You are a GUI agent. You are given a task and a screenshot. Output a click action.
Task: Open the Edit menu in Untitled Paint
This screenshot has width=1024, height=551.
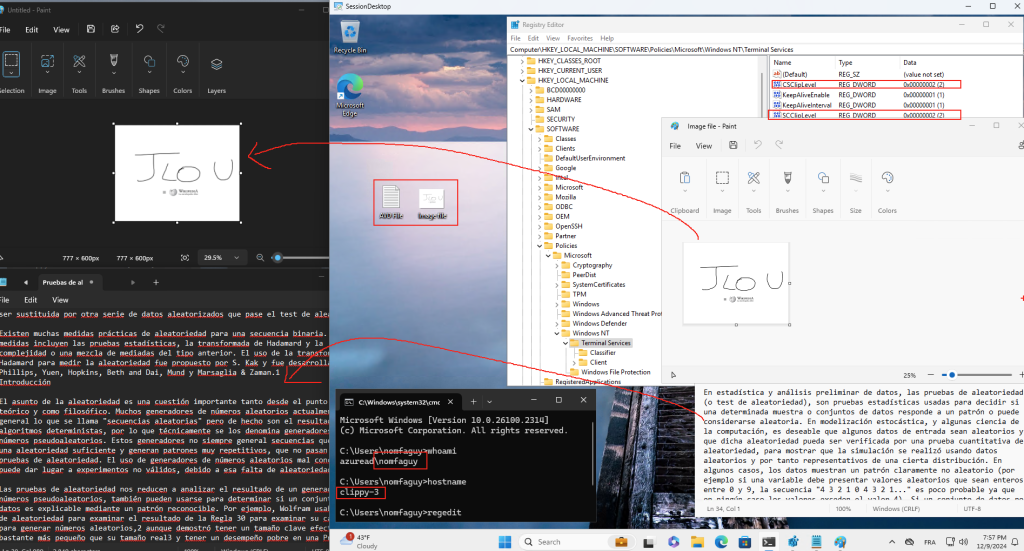(x=31, y=29)
